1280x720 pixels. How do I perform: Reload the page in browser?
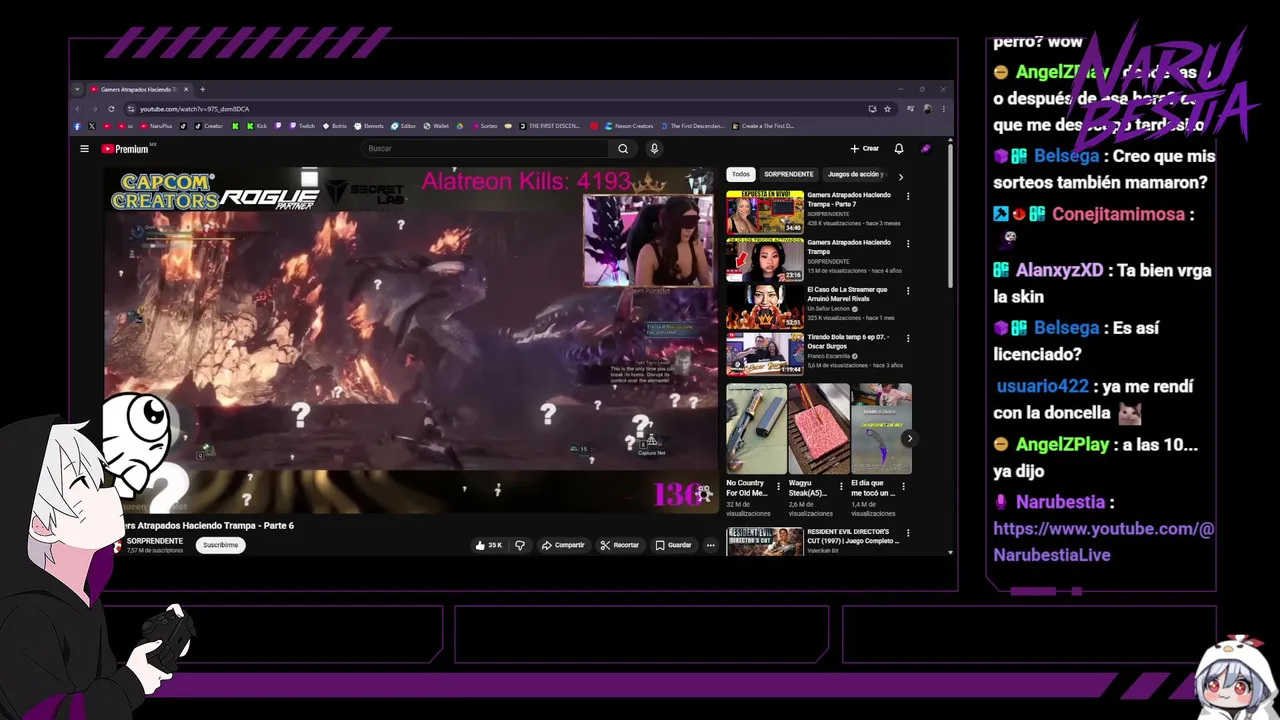click(111, 109)
